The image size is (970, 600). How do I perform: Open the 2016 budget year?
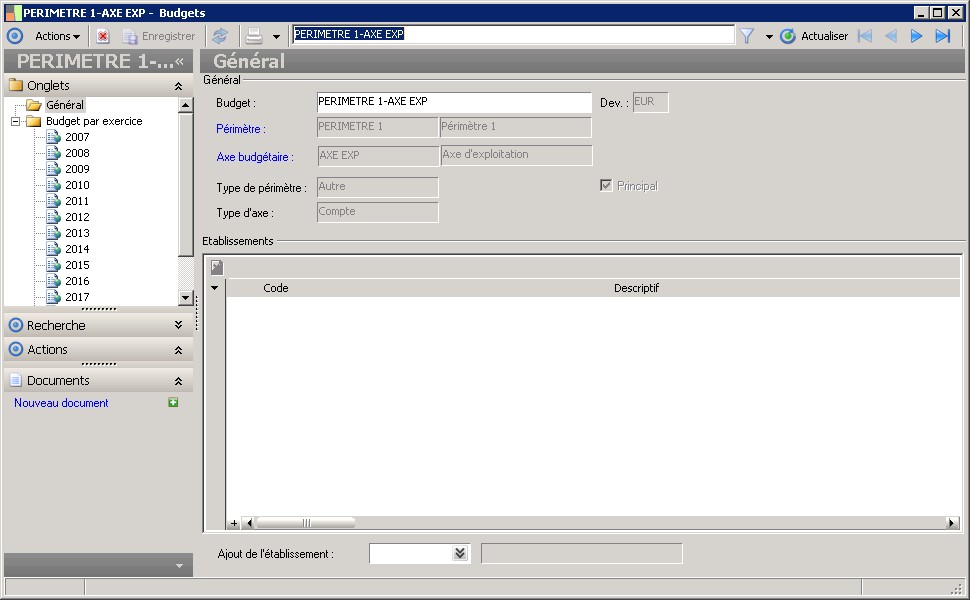77,281
